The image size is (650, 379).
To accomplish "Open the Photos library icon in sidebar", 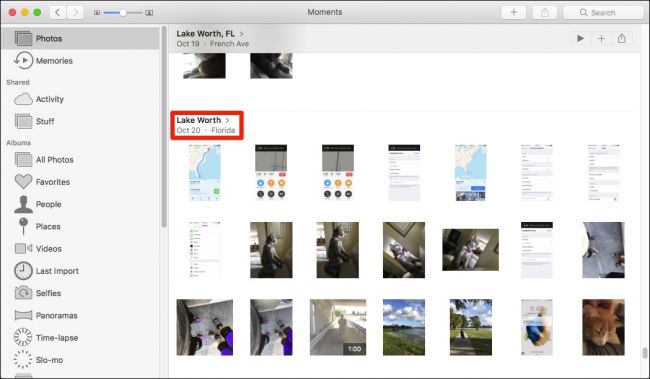I will pyautogui.click(x=24, y=39).
